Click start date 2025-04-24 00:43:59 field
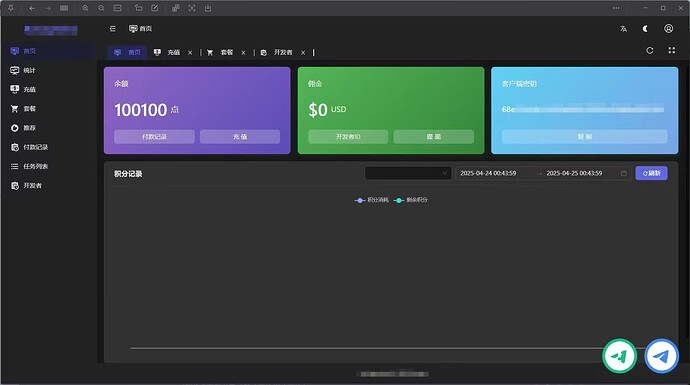This screenshot has width=690, height=385. pyautogui.click(x=488, y=173)
